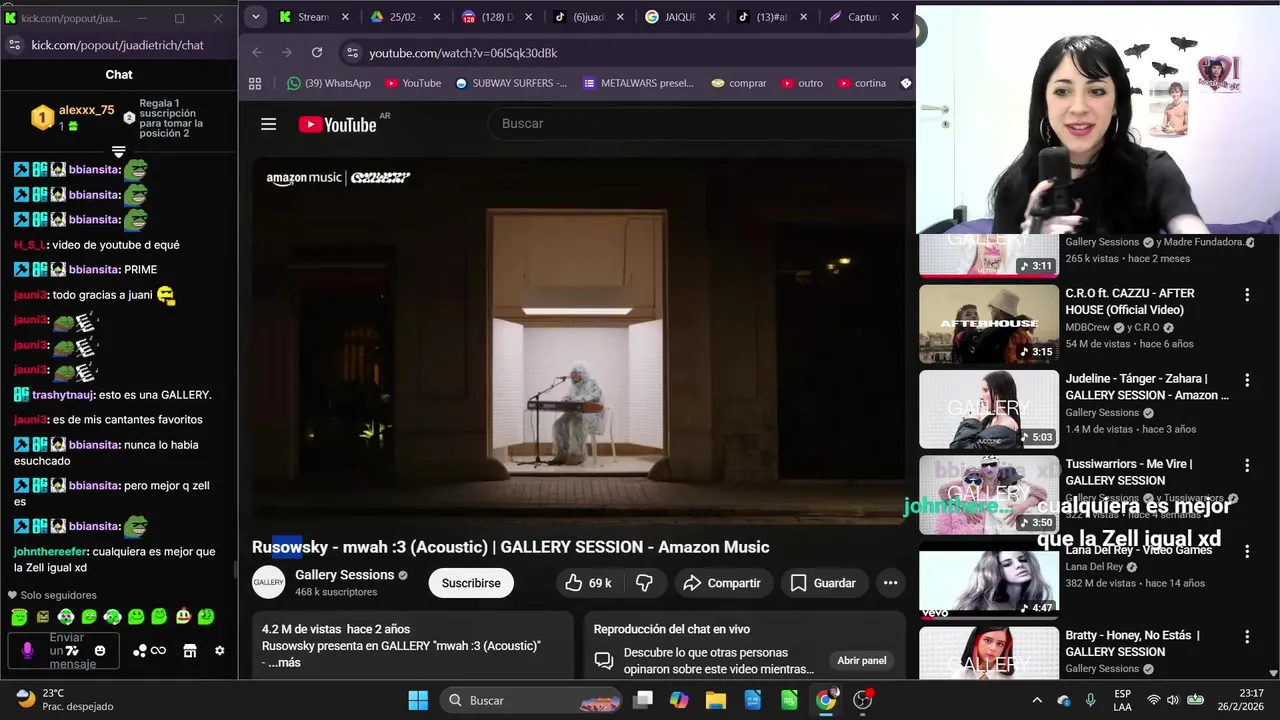Open the three-dots more actions button
The width and height of the screenshot is (1280, 720).
pyautogui.click(x=890, y=583)
